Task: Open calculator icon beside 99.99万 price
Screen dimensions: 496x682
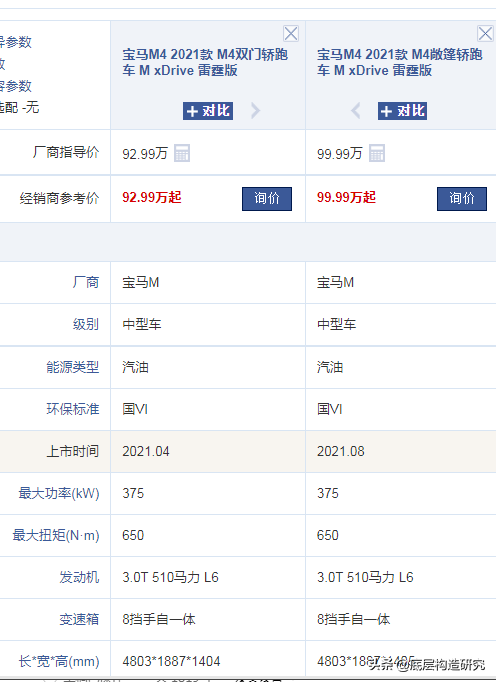Action: 377,153
